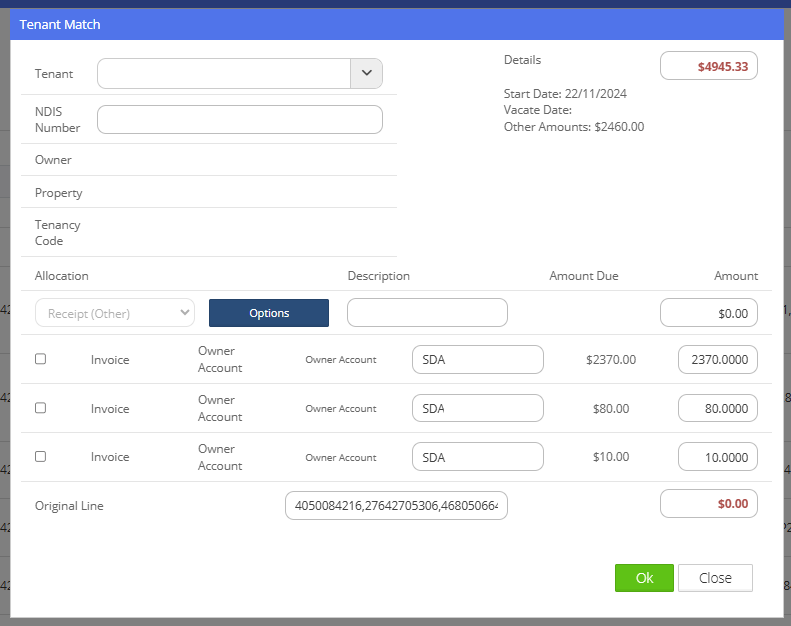Select the $0.00 amount field in Receipt row
The width and height of the screenshot is (791, 626).
709,313
